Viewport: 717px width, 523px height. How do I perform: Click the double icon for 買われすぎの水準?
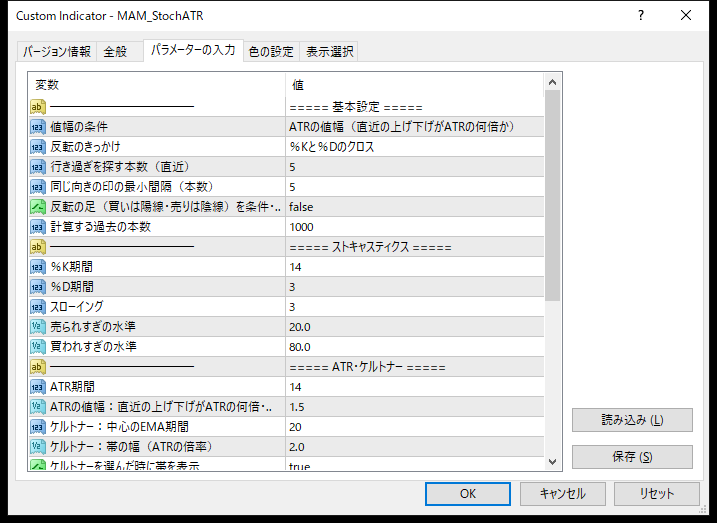pyautogui.click(x=38, y=347)
